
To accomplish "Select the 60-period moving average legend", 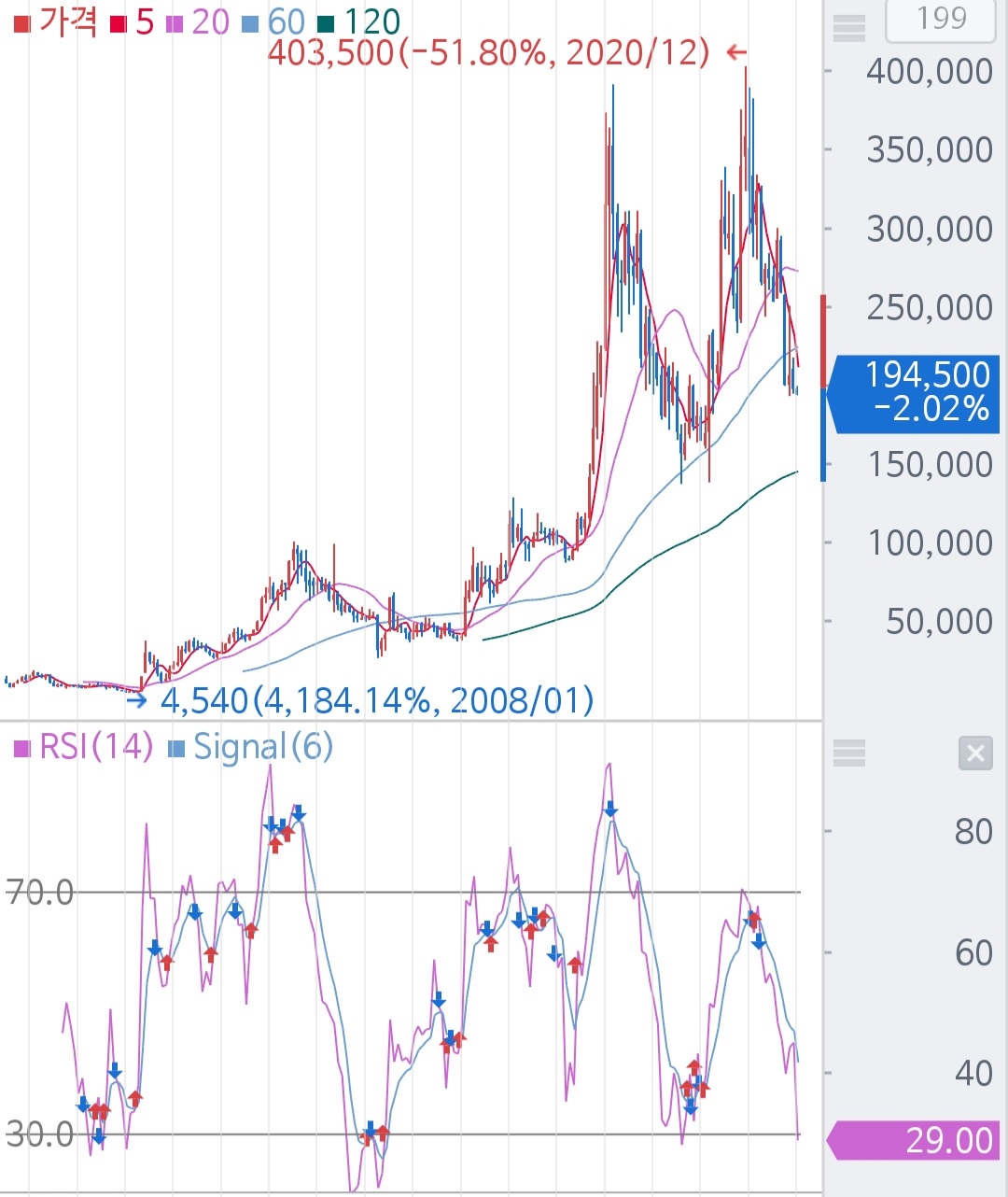I will (x=274, y=22).
